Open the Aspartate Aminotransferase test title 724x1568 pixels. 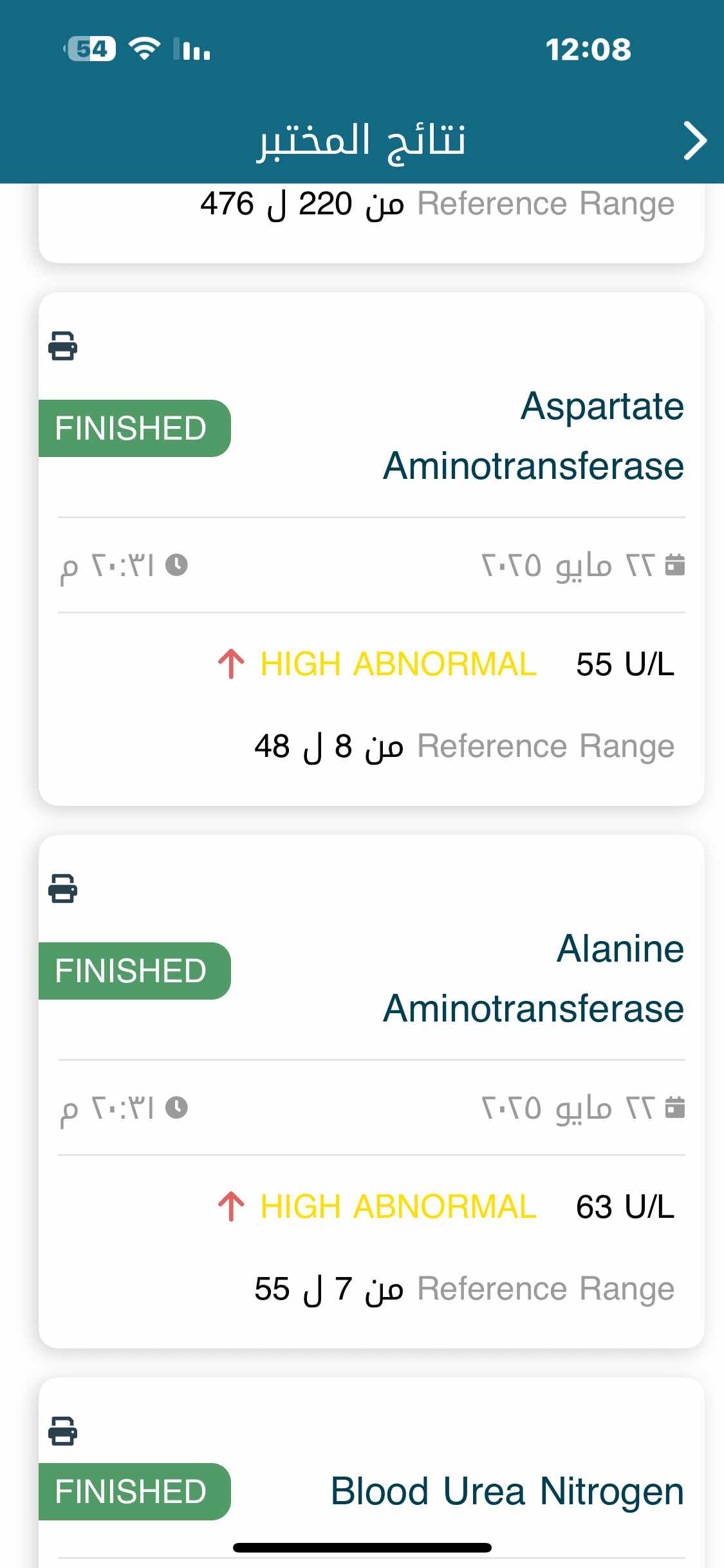pyautogui.click(x=534, y=436)
